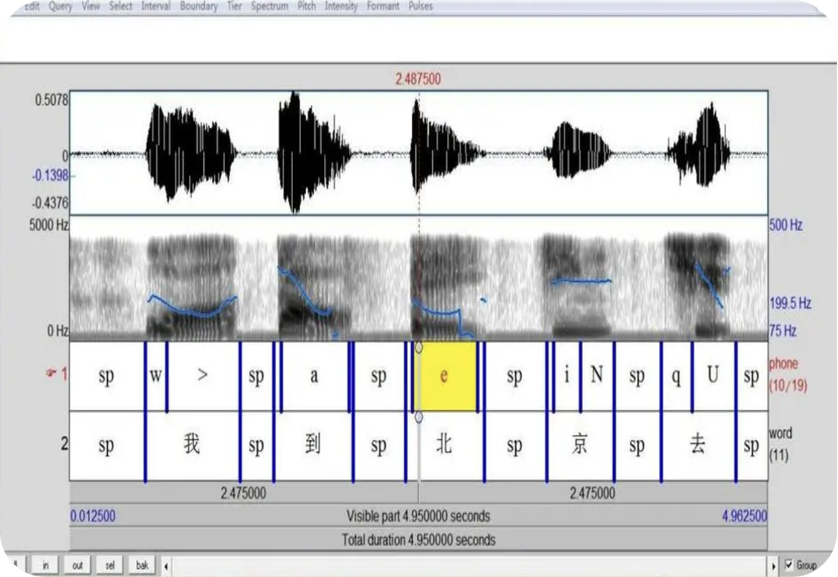Open the Formant menu

click(x=383, y=6)
